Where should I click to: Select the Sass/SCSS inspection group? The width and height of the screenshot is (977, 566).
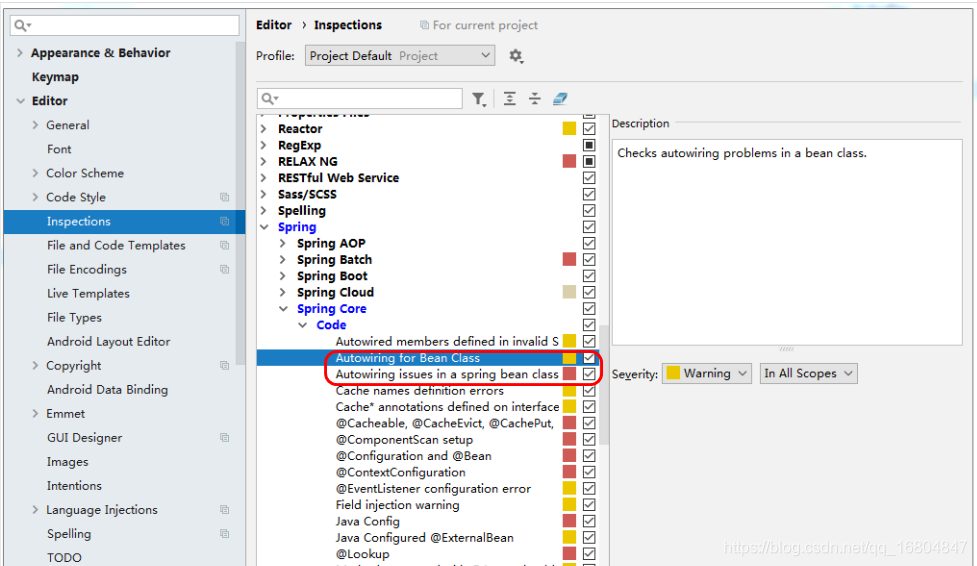tap(307, 194)
